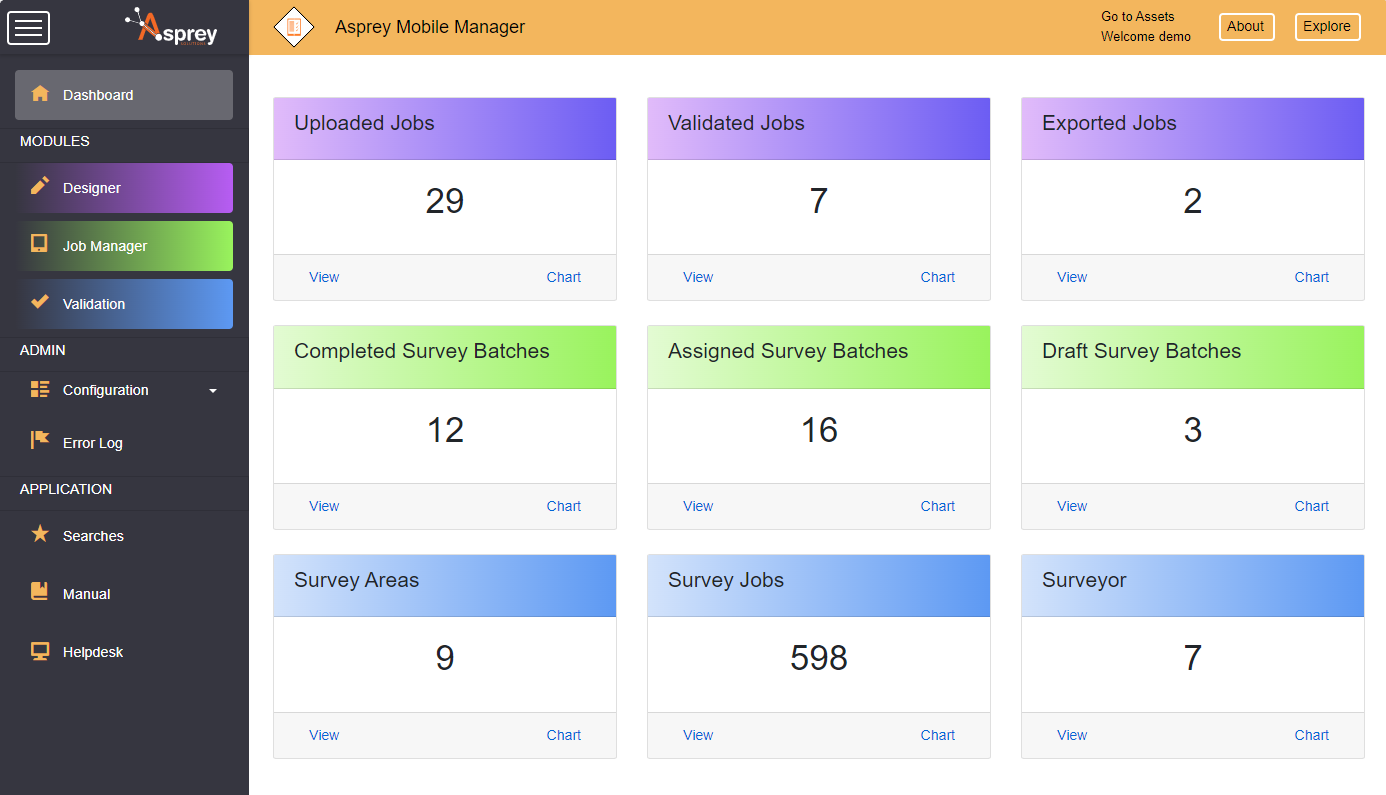The width and height of the screenshot is (1386, 795).
Task: Click the Designer pencil icon
Action: (x=40, y=186)
